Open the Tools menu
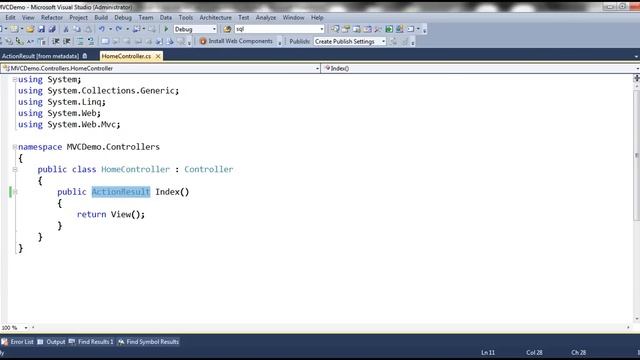Screen dimensions: 640x360 (x=185, y=18)
